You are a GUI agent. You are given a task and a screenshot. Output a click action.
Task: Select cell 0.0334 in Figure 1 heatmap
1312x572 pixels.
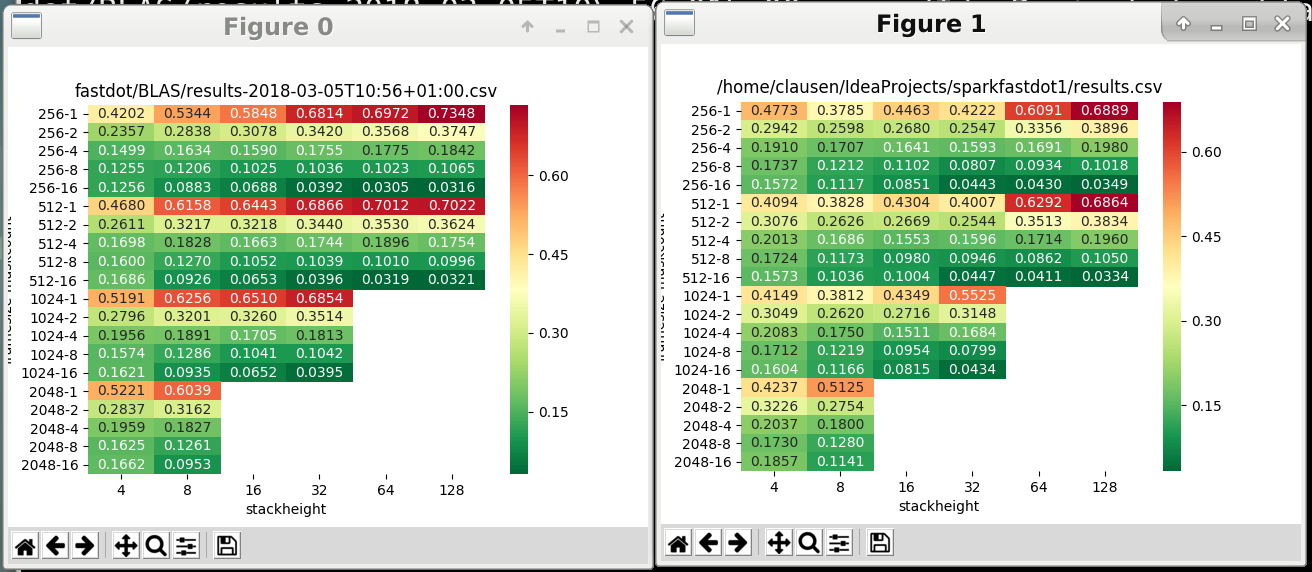click(1104, 277)
